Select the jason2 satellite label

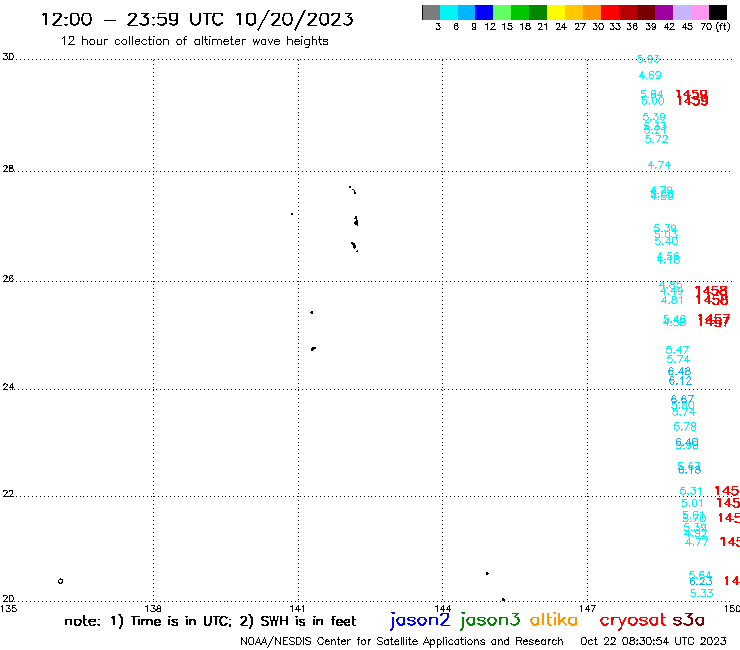[420, 620]
